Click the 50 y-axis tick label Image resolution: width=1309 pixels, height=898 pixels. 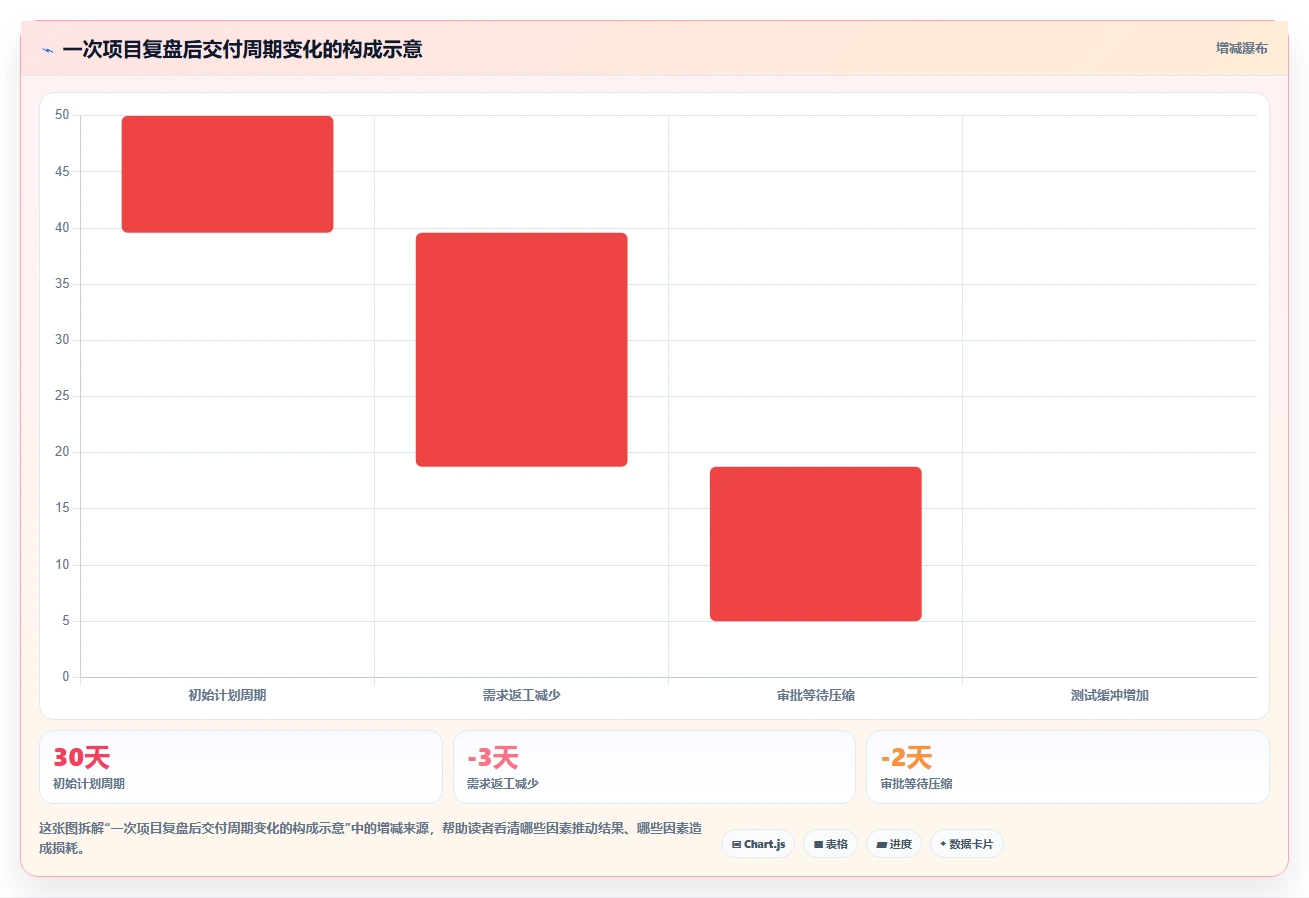pyautogui.click(x=62, y=115)
